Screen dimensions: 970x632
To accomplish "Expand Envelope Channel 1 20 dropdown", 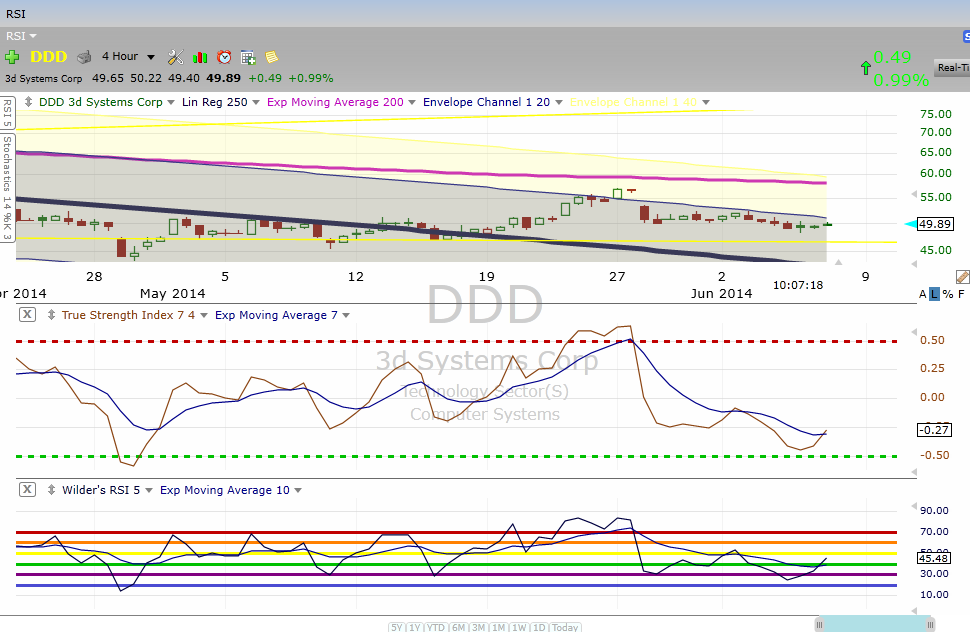I will click(559, 103).
